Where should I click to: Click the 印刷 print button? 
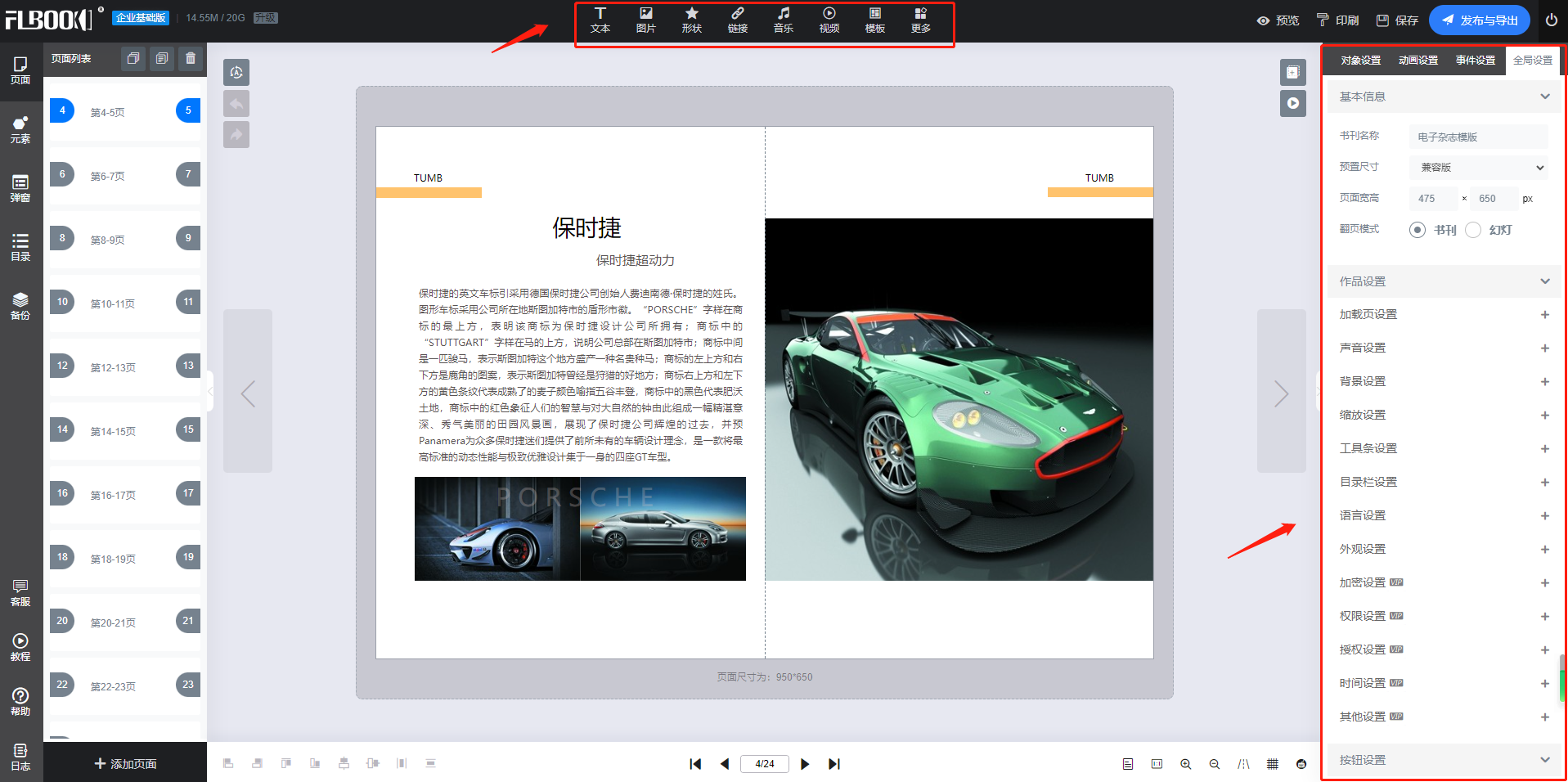point(1338,20)
